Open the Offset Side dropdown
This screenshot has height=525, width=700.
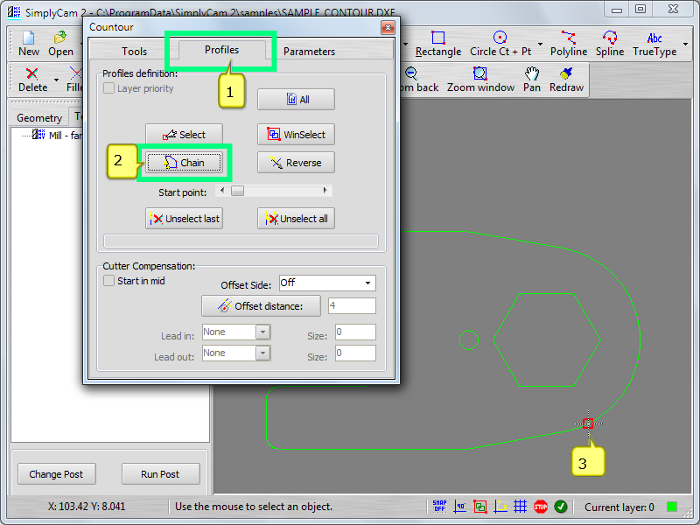click(x=326, y=283)
